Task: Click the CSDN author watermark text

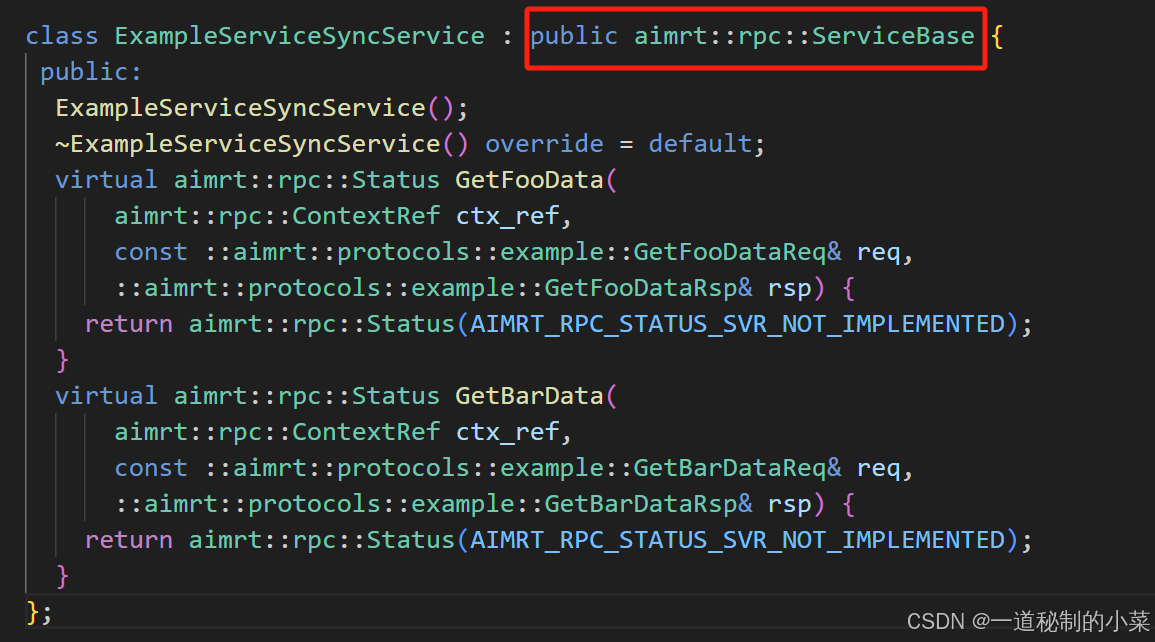Action: tap(1028, 622)
